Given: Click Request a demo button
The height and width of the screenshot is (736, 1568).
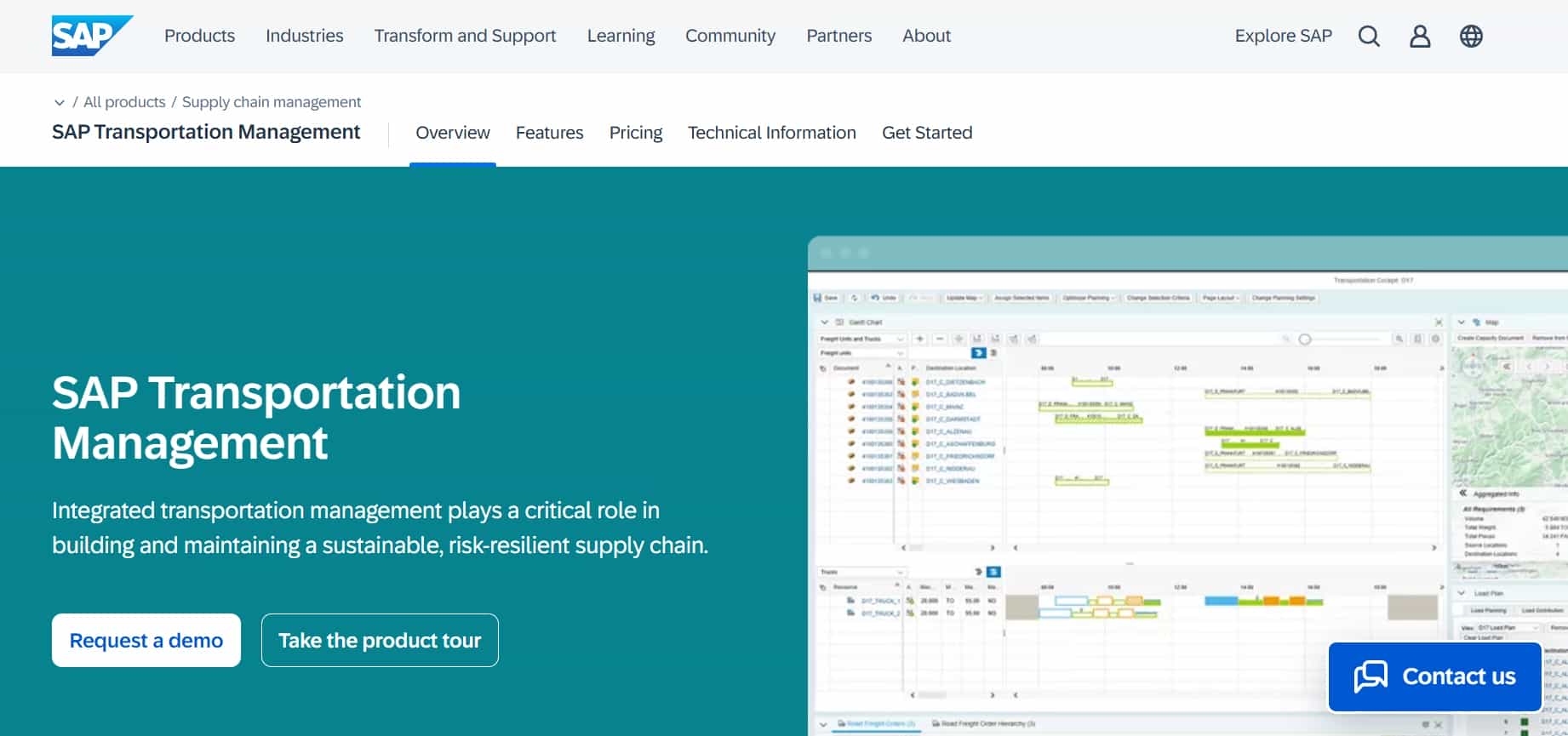Looking at the screenshot, I should (x=146, y=640).
